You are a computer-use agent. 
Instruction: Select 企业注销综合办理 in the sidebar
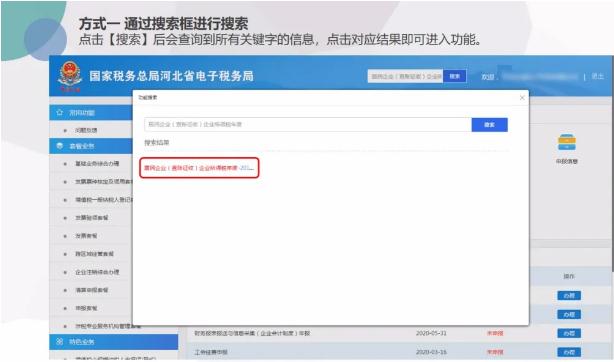tap(97, 272)
